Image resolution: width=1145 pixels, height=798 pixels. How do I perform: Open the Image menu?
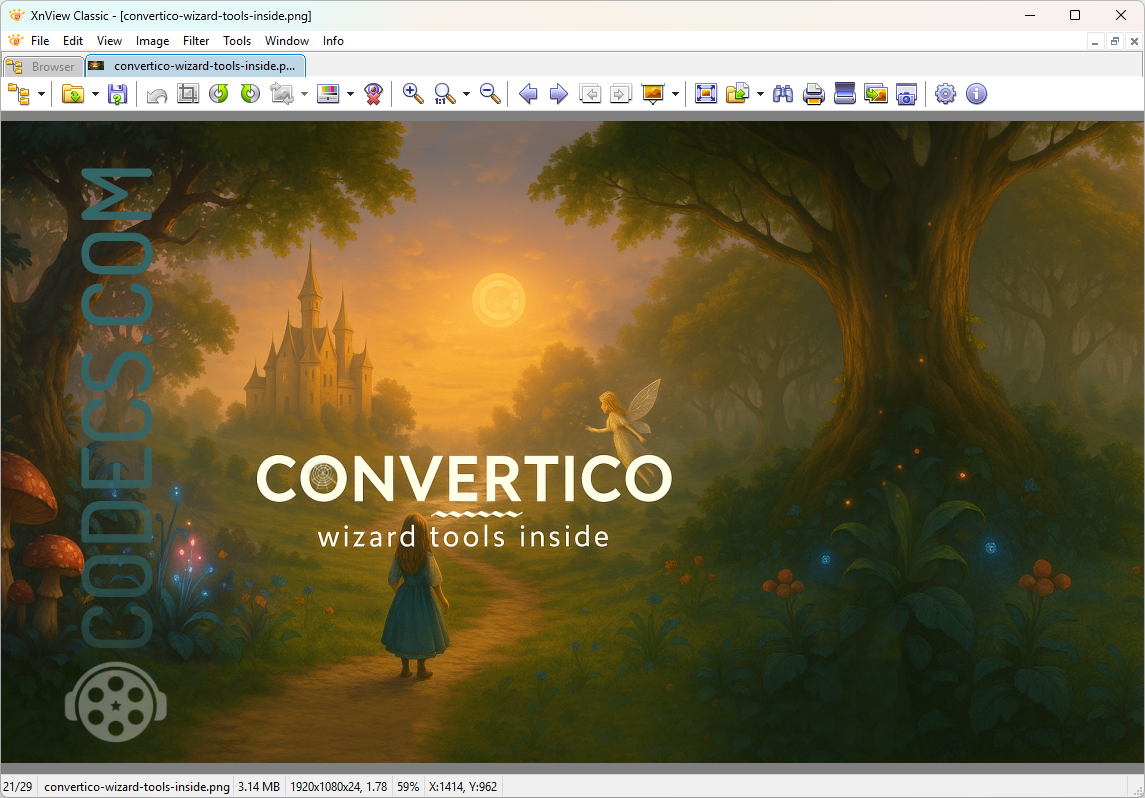coord(153,41)
